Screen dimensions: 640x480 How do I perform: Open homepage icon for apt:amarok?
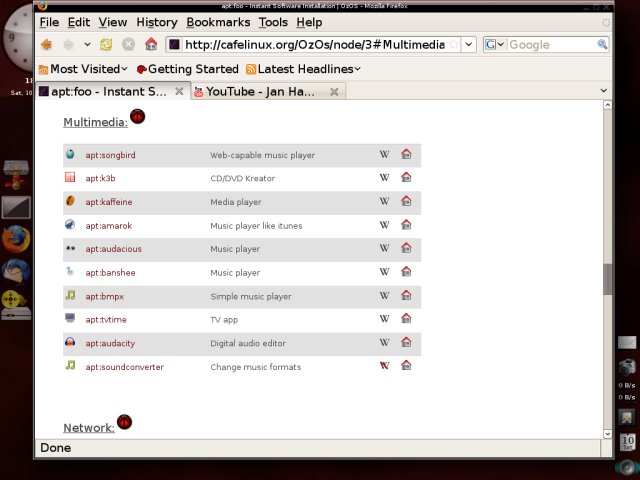point(406,225)
